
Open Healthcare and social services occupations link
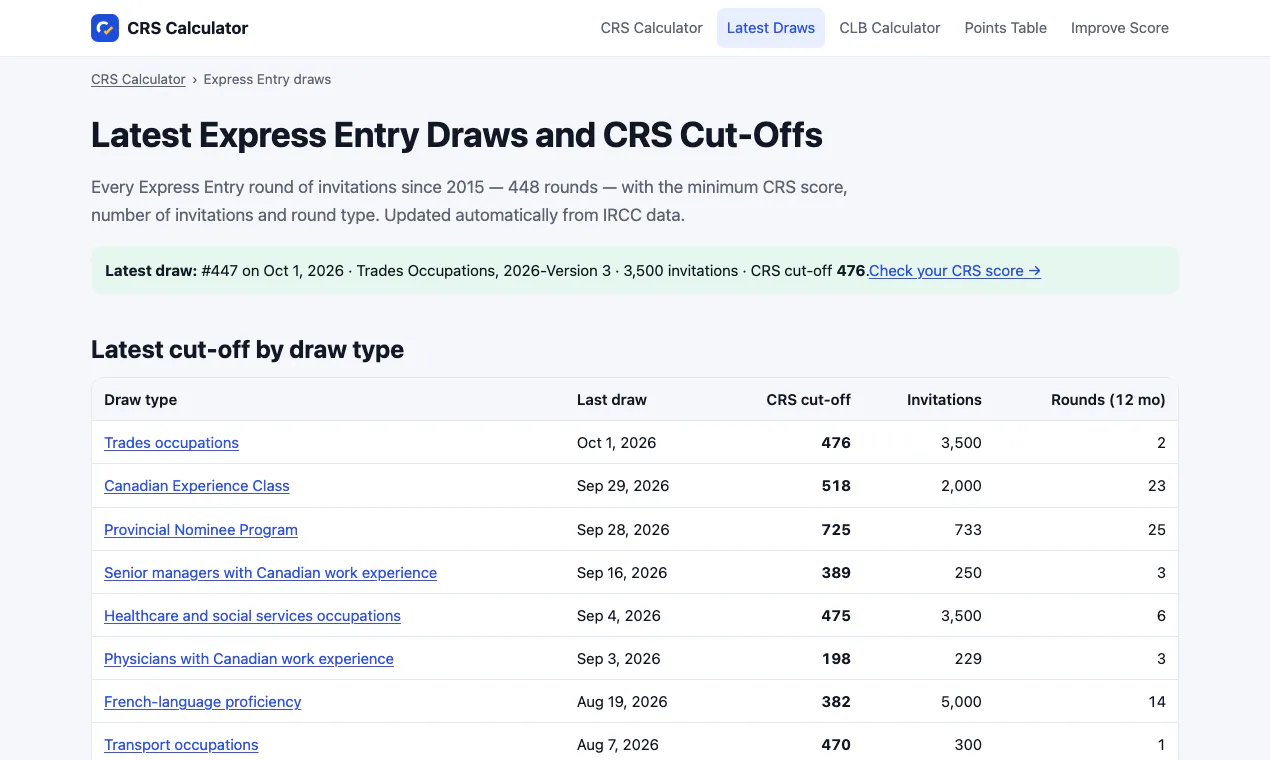pyautogui.click(x=252, y=616)
